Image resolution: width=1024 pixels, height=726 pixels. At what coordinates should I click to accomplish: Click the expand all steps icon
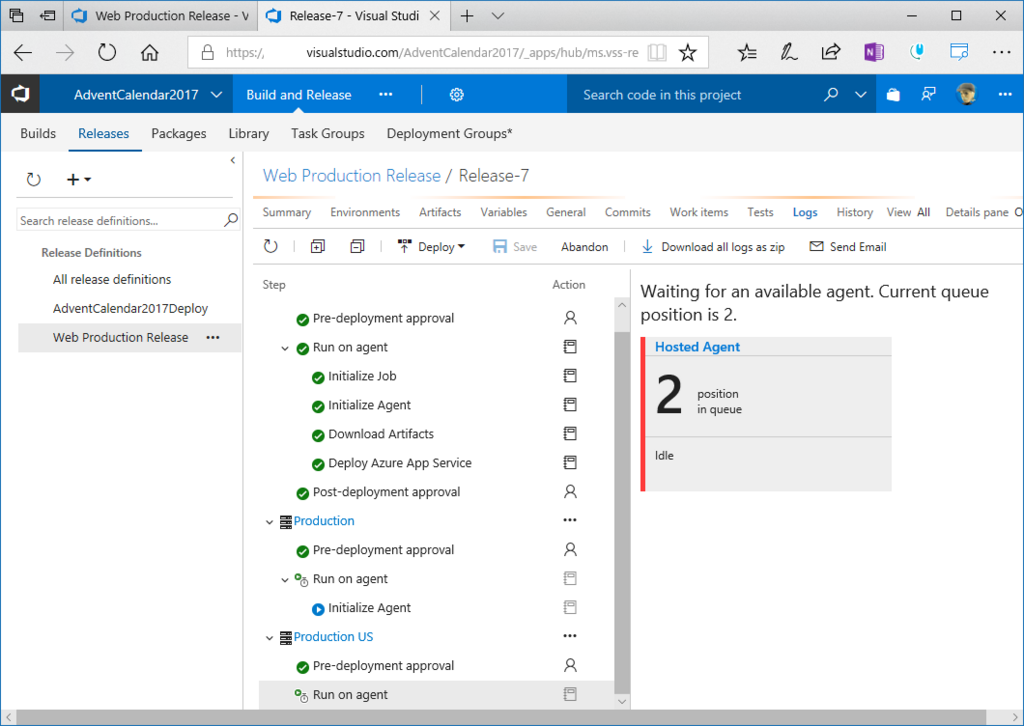[317, 246]
